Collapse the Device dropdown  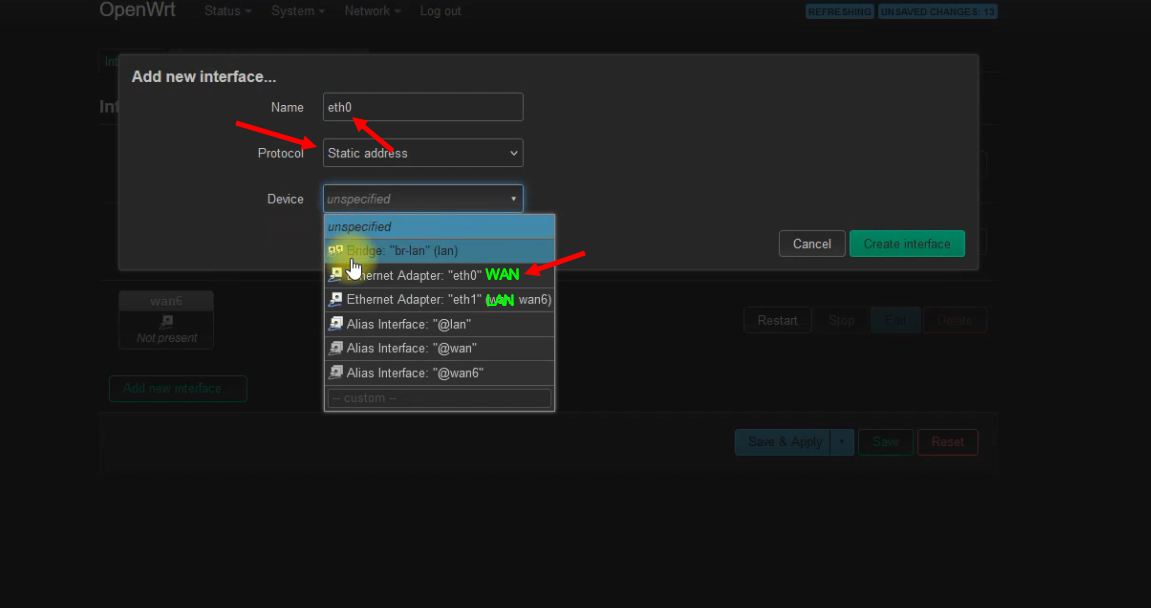tap(423, 199)
